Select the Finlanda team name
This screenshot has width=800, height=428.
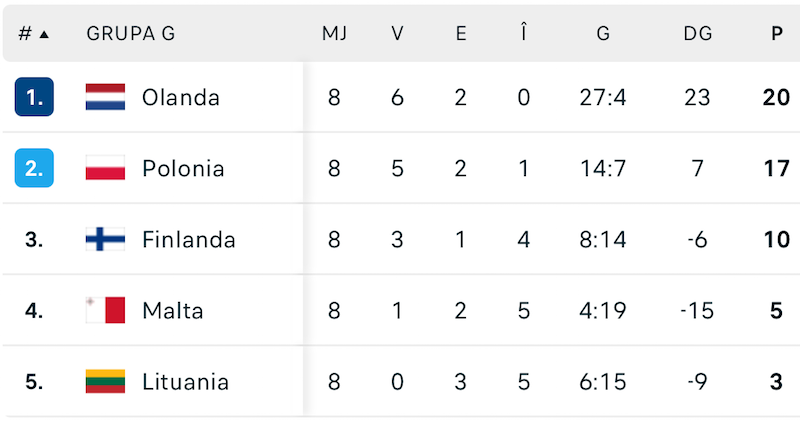pyautogui.click(x=189, y=239)
